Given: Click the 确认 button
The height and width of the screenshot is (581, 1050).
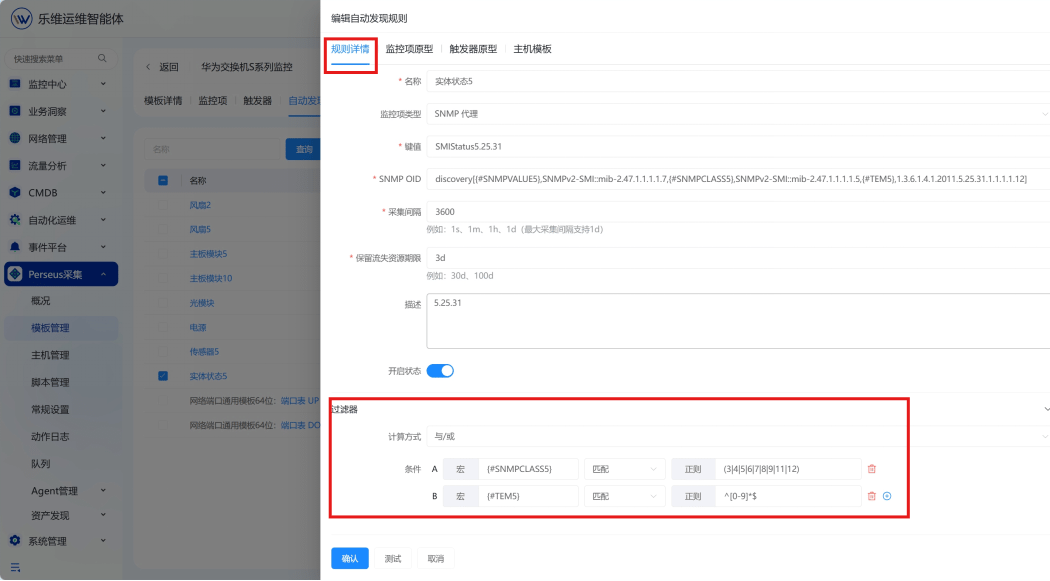Looking at the screenshot, I should [350, 558].
